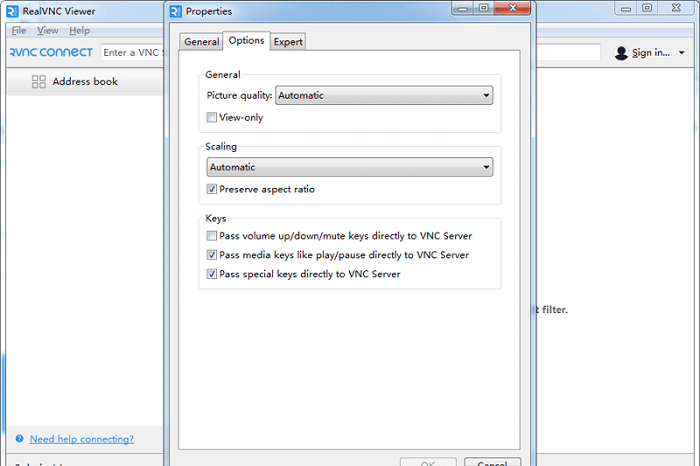Enable the View-only checkbox
This screenshot has height=466, width=700.
pos(212,117)
